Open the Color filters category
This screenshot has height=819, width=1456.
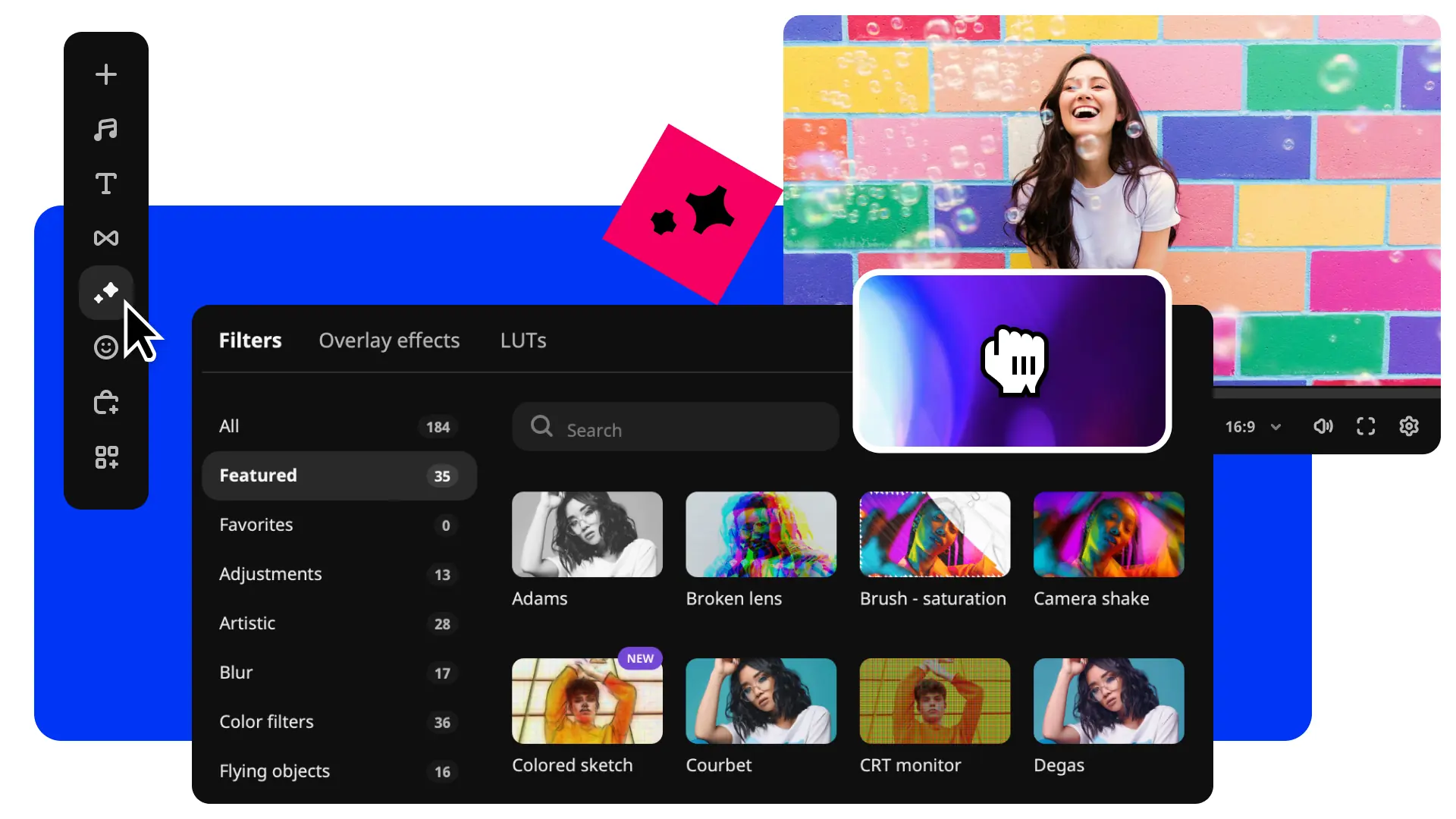pos(339,722)
